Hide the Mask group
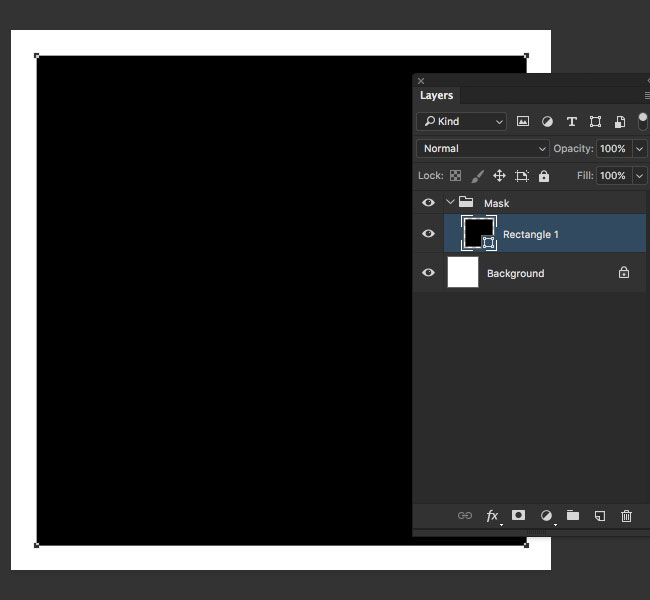650x600 pixels. [x=428, y=202]
